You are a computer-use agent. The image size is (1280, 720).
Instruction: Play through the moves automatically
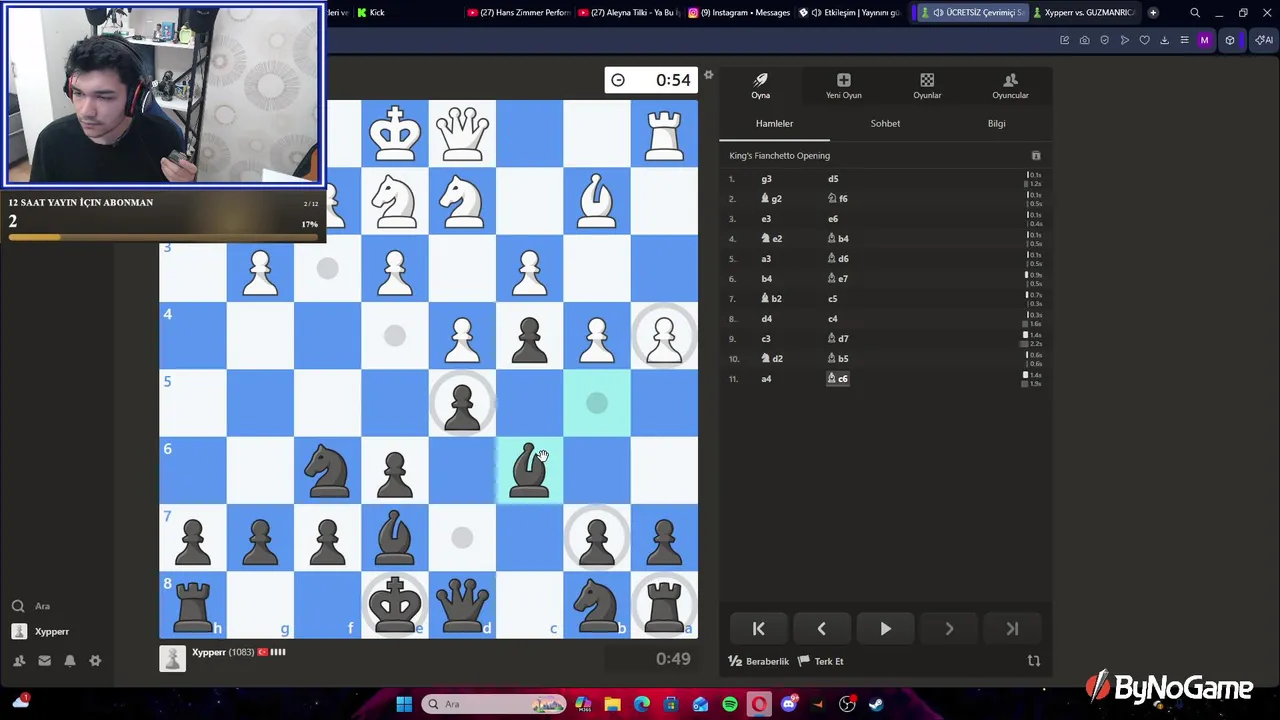point(885,629)
